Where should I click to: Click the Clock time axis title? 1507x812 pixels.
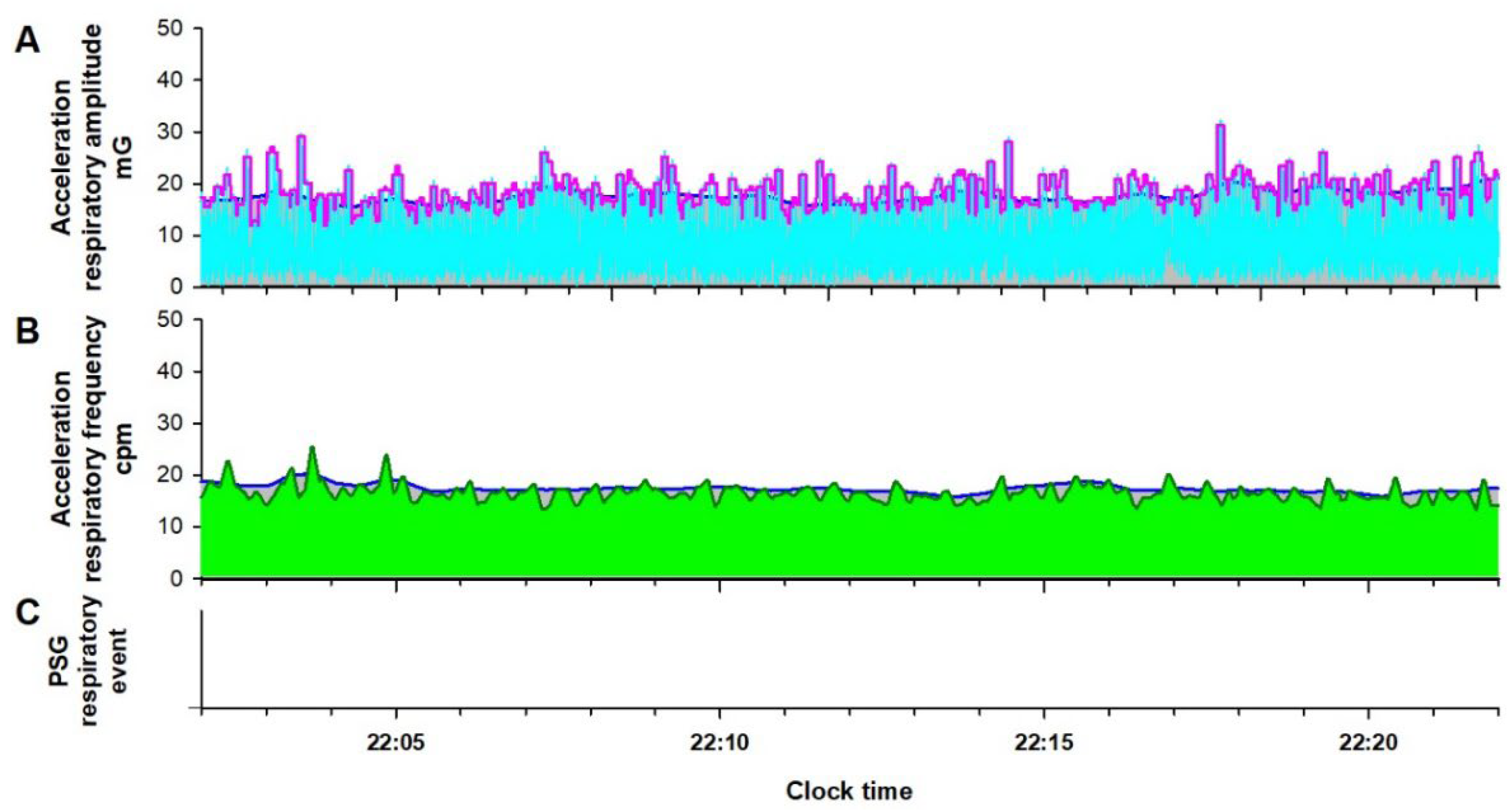point(849,791)
